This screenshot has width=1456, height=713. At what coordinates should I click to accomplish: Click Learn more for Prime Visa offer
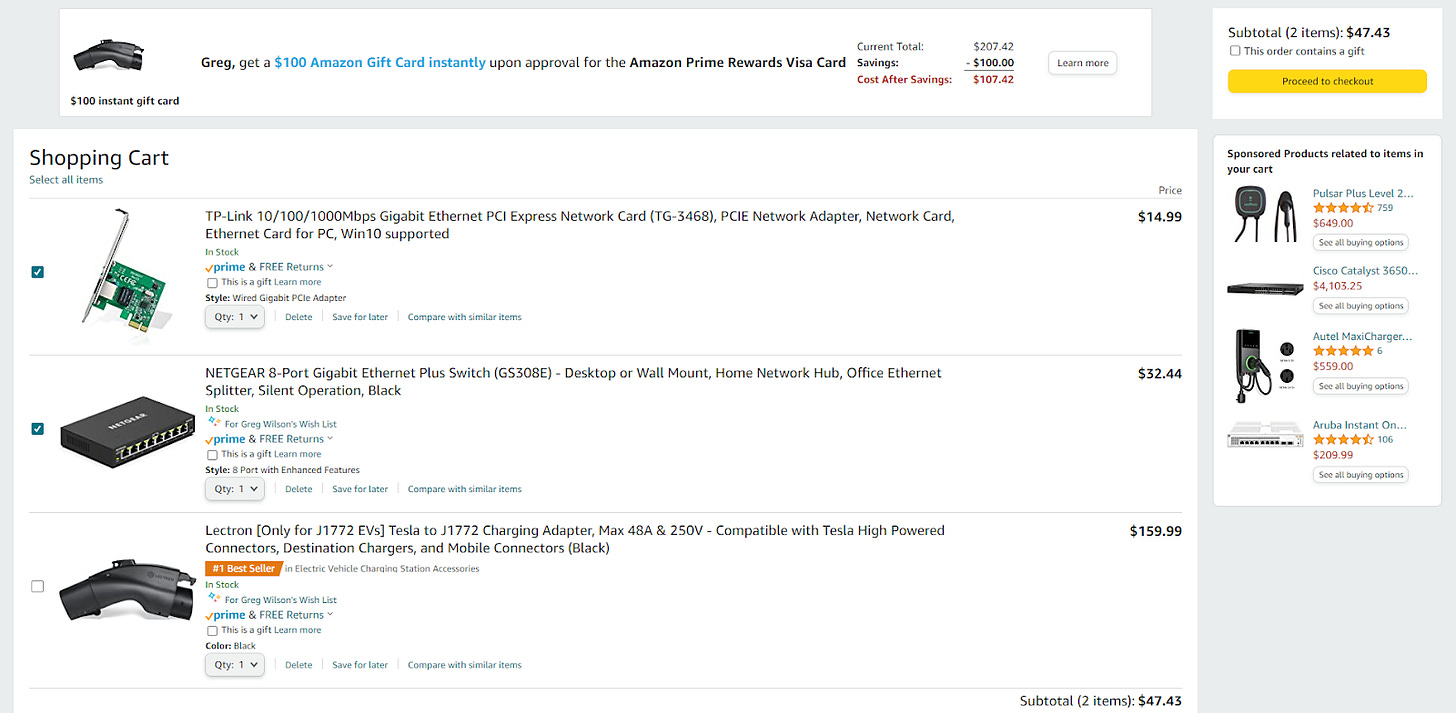coord(1082,63)
